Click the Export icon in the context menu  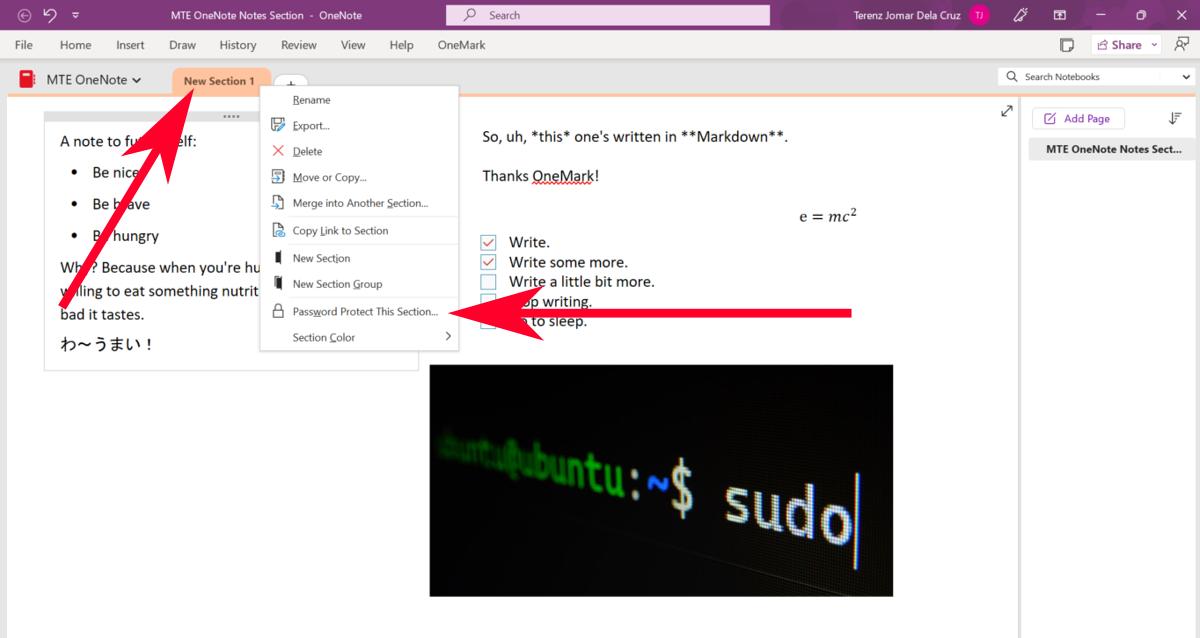278,125
